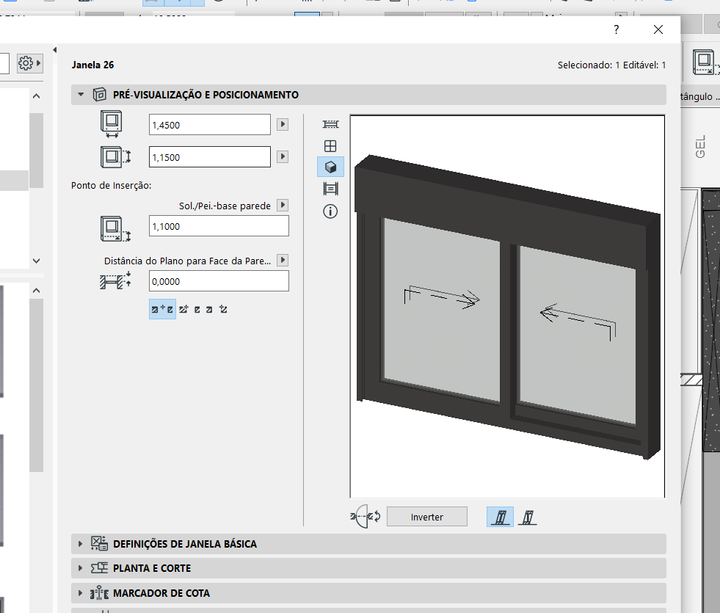This screenshot has width=720, height=613.
Task: Select the highlighted opening orientation toggle
Action: (x=500, y=517)
